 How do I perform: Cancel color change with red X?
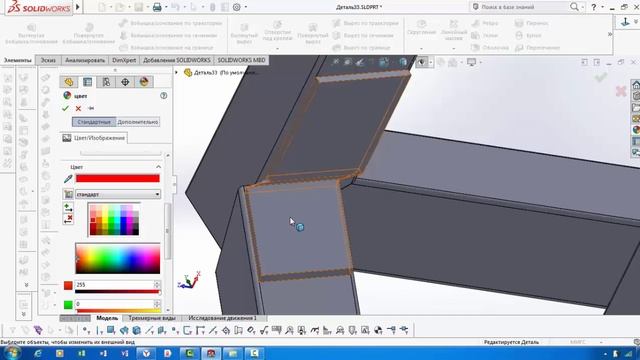78,109
